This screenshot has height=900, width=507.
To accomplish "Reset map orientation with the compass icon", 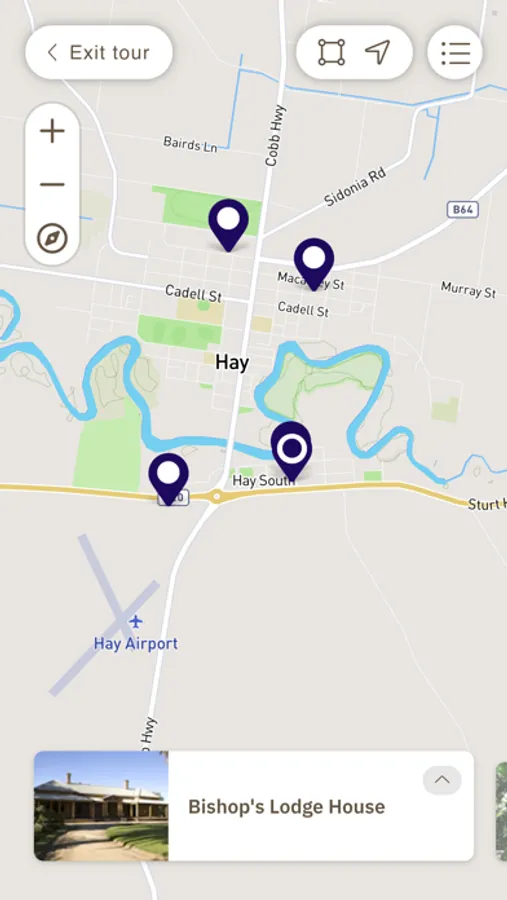I will [52, 238].
